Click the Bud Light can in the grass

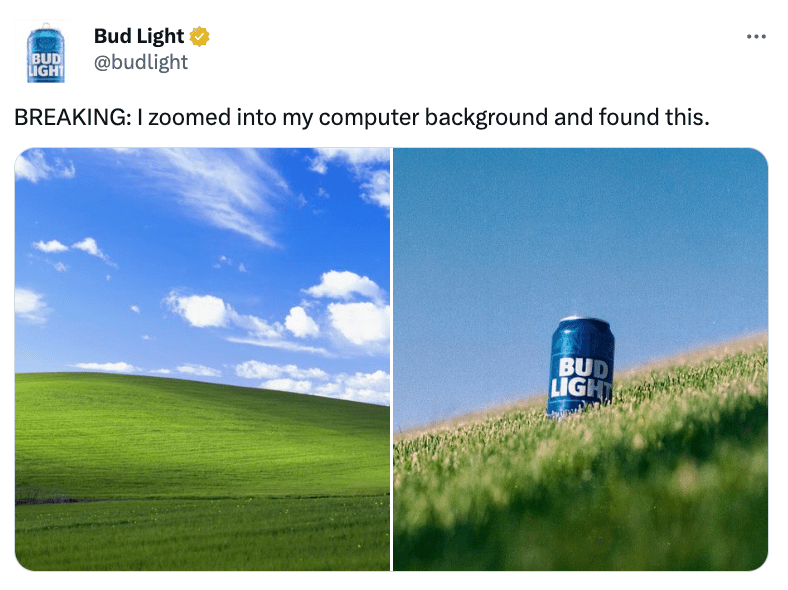point(581,366)
